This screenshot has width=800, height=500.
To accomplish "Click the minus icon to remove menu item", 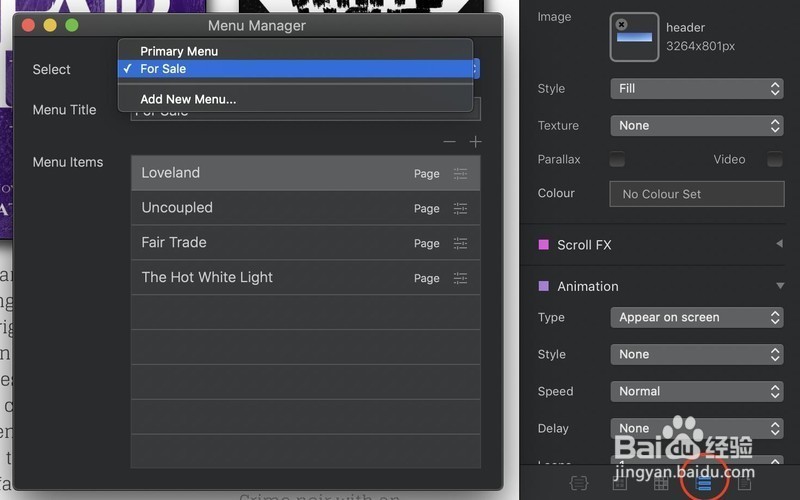I will tap(450, 142).
